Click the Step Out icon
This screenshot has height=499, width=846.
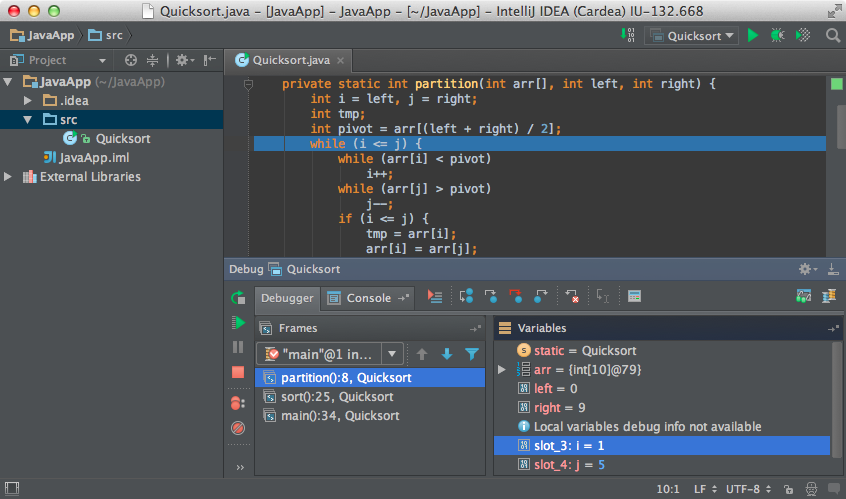pos(541,296)
